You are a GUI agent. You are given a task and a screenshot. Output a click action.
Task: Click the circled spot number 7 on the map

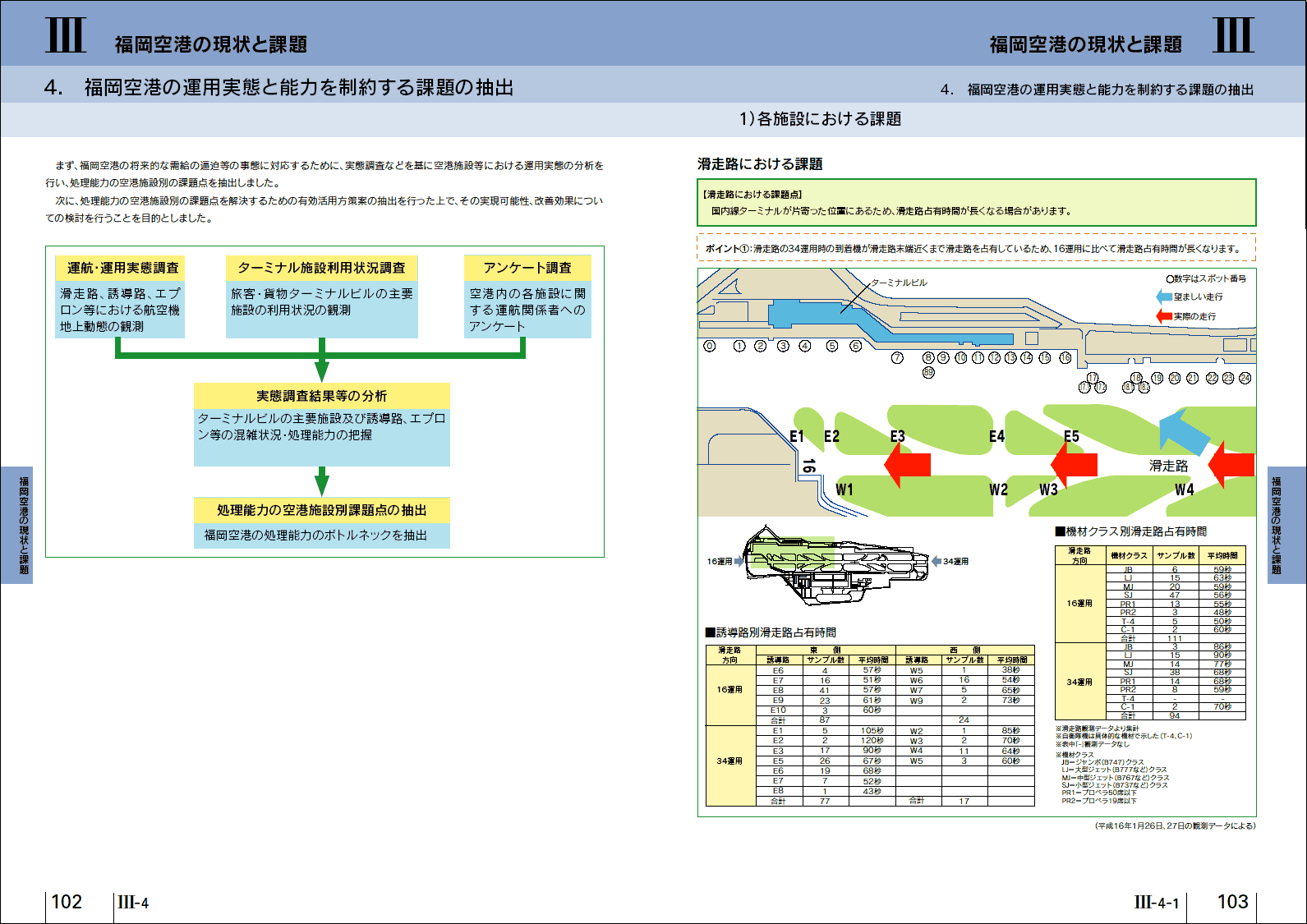[x=897, y=357]
